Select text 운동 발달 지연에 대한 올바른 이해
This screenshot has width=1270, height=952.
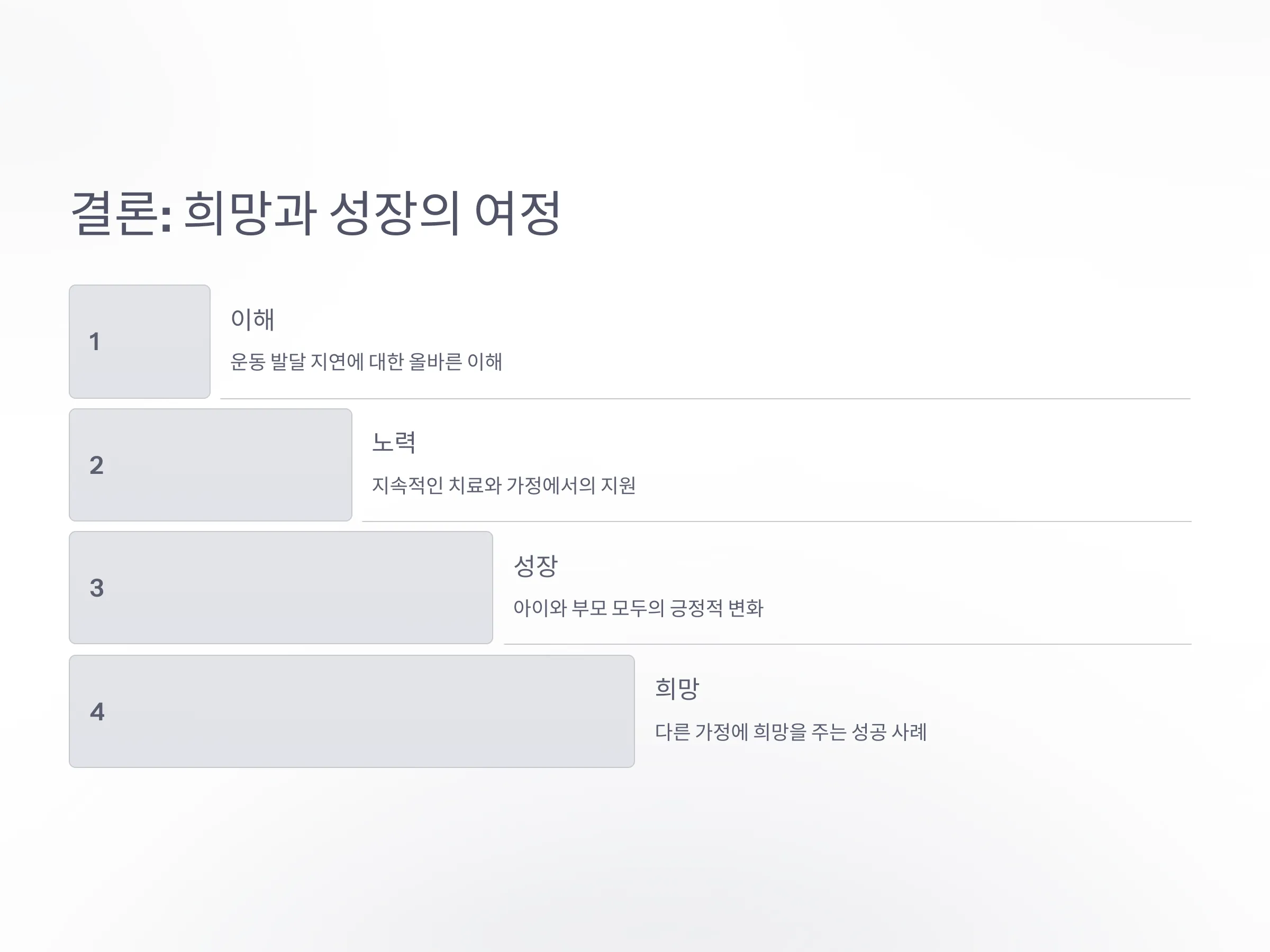pyautogui.click(x=366, y=362)
